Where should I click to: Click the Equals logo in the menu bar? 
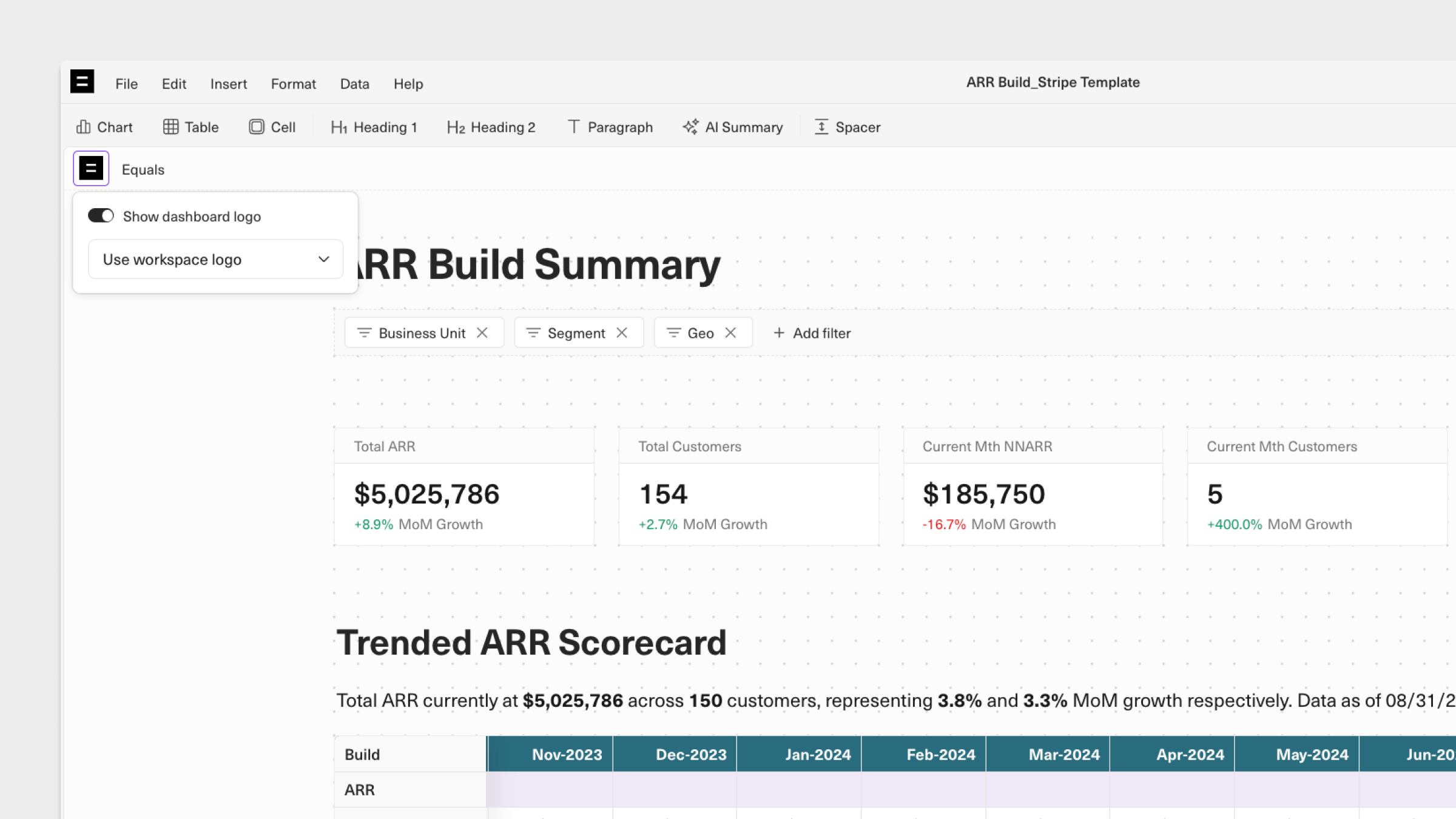[82, 81]
